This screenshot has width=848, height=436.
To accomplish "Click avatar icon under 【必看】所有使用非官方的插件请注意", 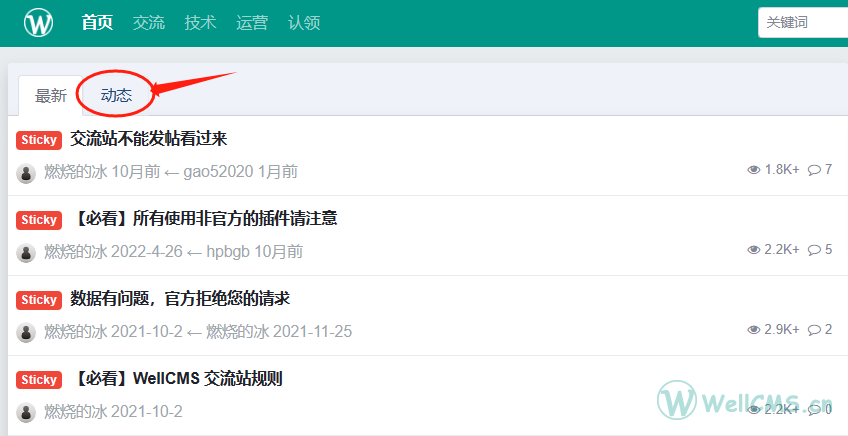I will [x=26, y=253].
